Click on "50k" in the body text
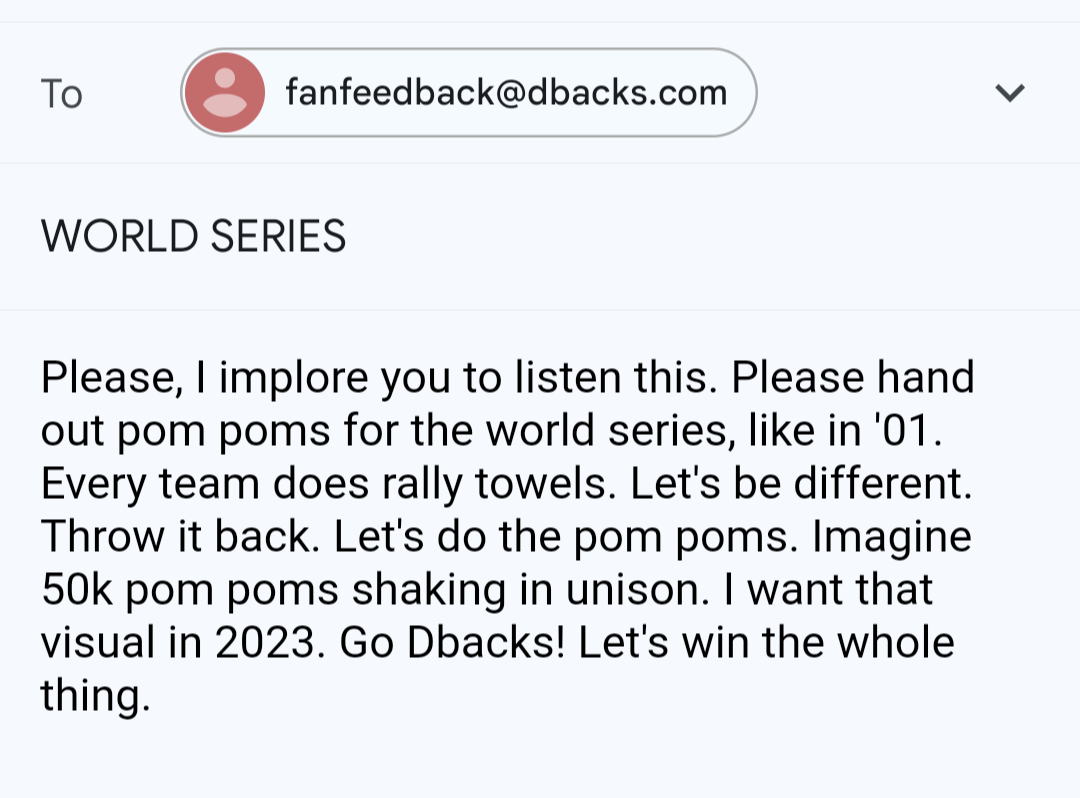Viewport: 1080px width, 798px height. point(76,590)
